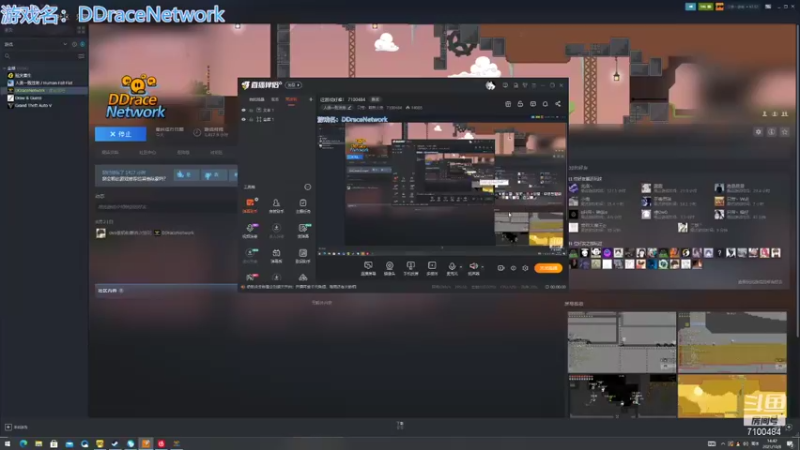Open notification center in system tray
The image size is (800, 450).
point(790,444)
